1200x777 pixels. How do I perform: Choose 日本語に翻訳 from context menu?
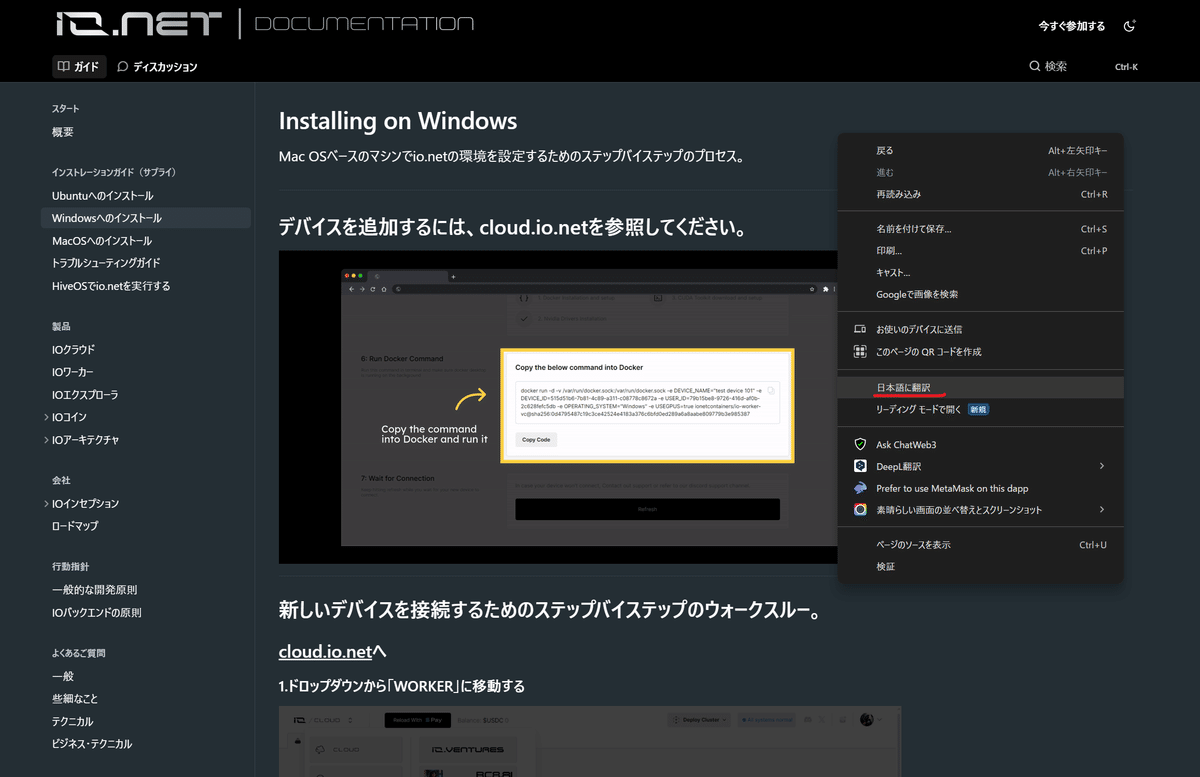[980, 387]
